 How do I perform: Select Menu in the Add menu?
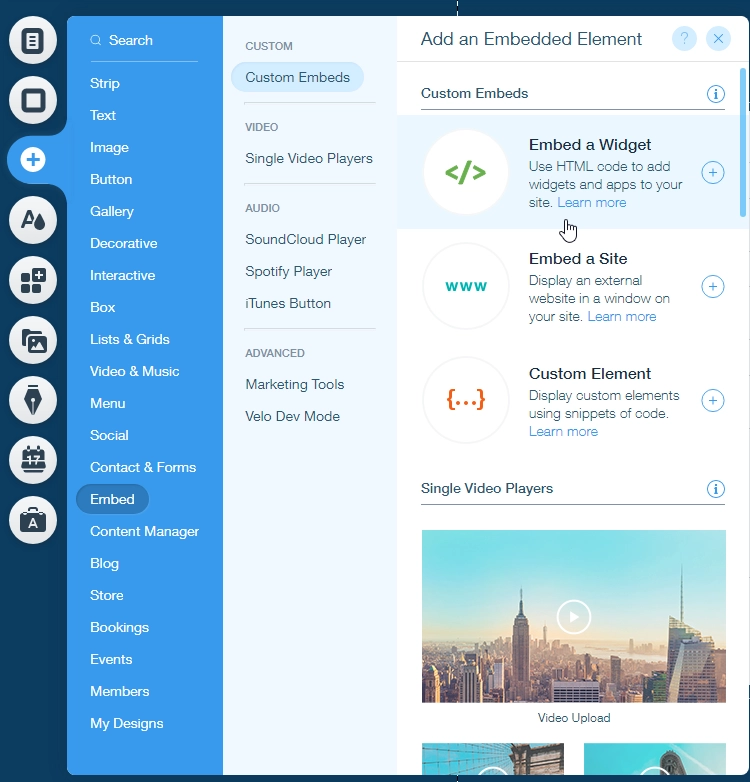coord(108,403)
